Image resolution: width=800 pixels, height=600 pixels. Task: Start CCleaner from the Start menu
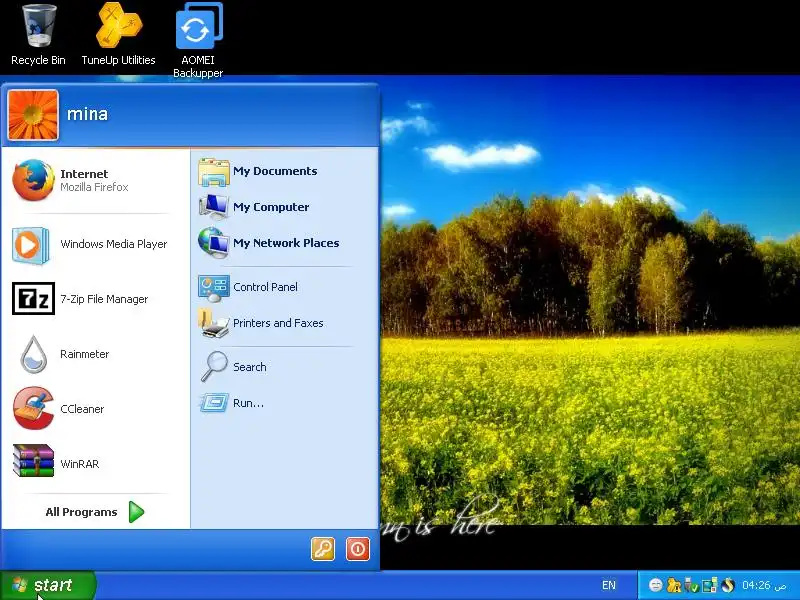point(95,409)
